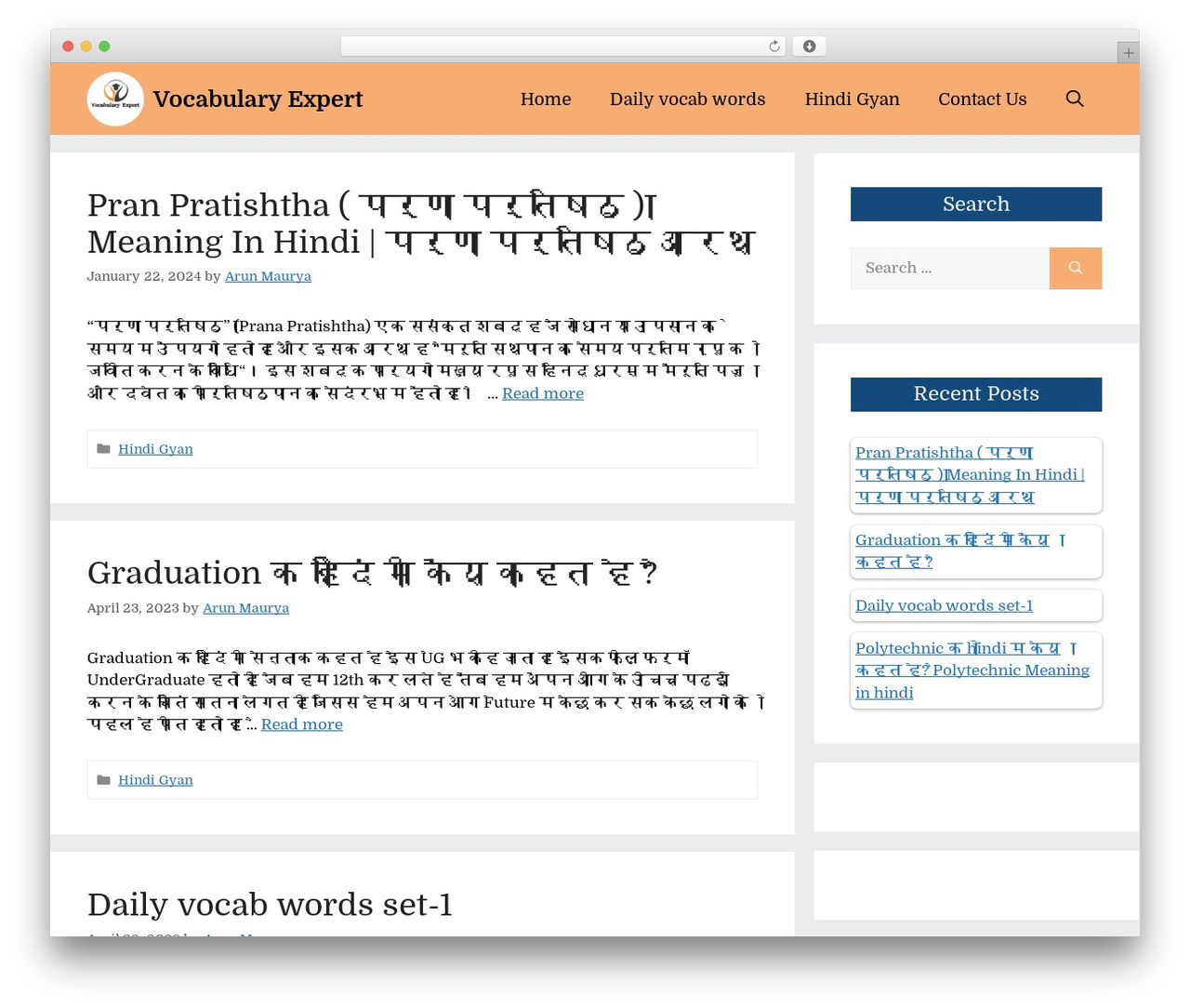Open the search icon in navigation bar
Viewport: 1190px width, 1008px height.
[1075, 99]
